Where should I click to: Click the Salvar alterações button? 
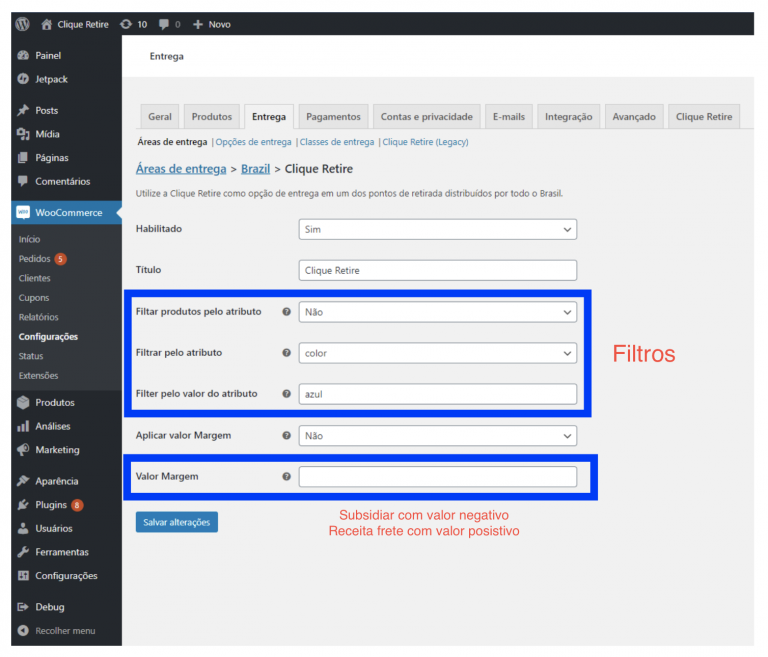click(177, 522)
